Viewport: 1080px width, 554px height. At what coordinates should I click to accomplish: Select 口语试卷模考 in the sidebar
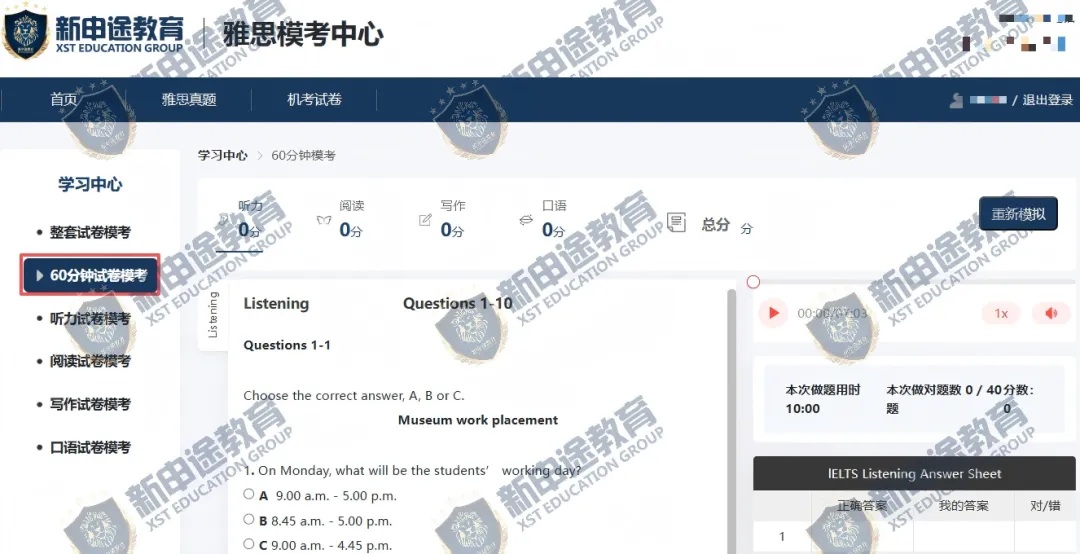click(x=90, y=447)
